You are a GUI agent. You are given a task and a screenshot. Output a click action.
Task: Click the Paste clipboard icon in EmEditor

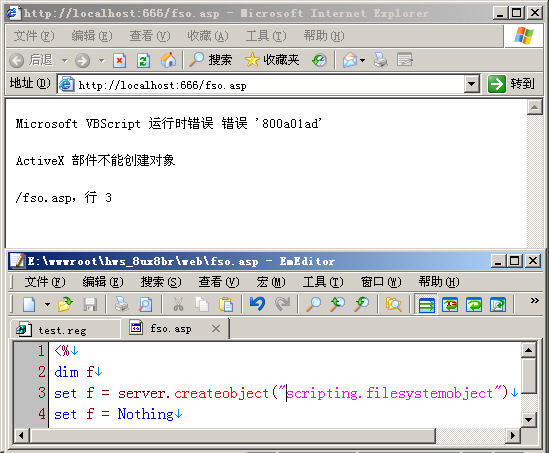pos(226,304)
